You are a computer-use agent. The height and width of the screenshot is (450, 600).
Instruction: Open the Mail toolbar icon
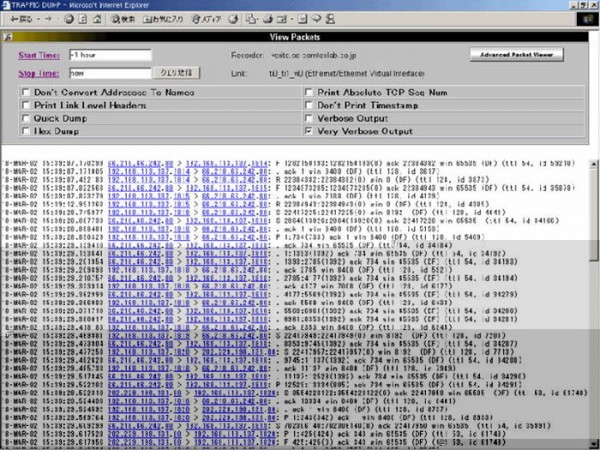pyautogui.click(x=250, y=19)
